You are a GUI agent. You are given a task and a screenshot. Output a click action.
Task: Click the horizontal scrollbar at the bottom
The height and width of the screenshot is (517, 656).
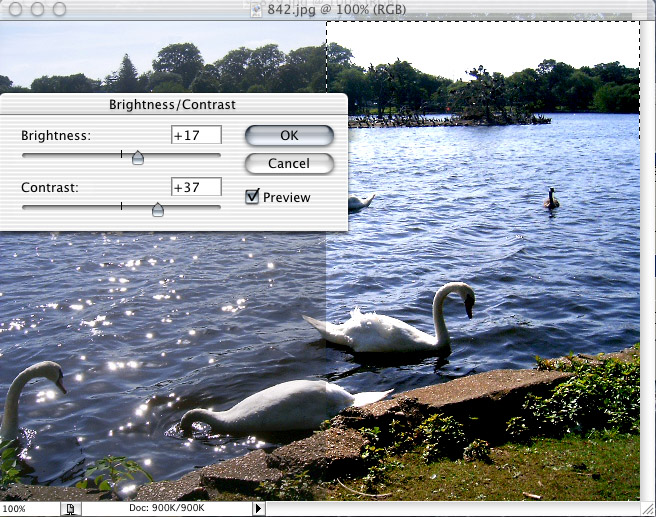[450, 509]
